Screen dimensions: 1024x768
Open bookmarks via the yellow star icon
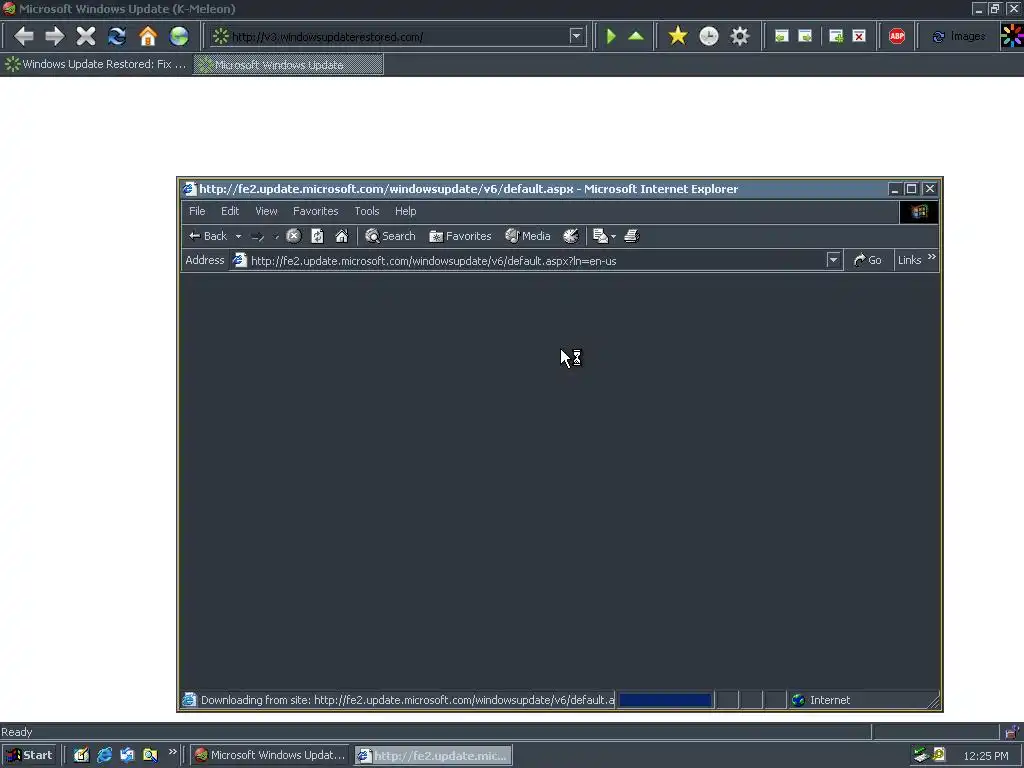click(678, 36)
